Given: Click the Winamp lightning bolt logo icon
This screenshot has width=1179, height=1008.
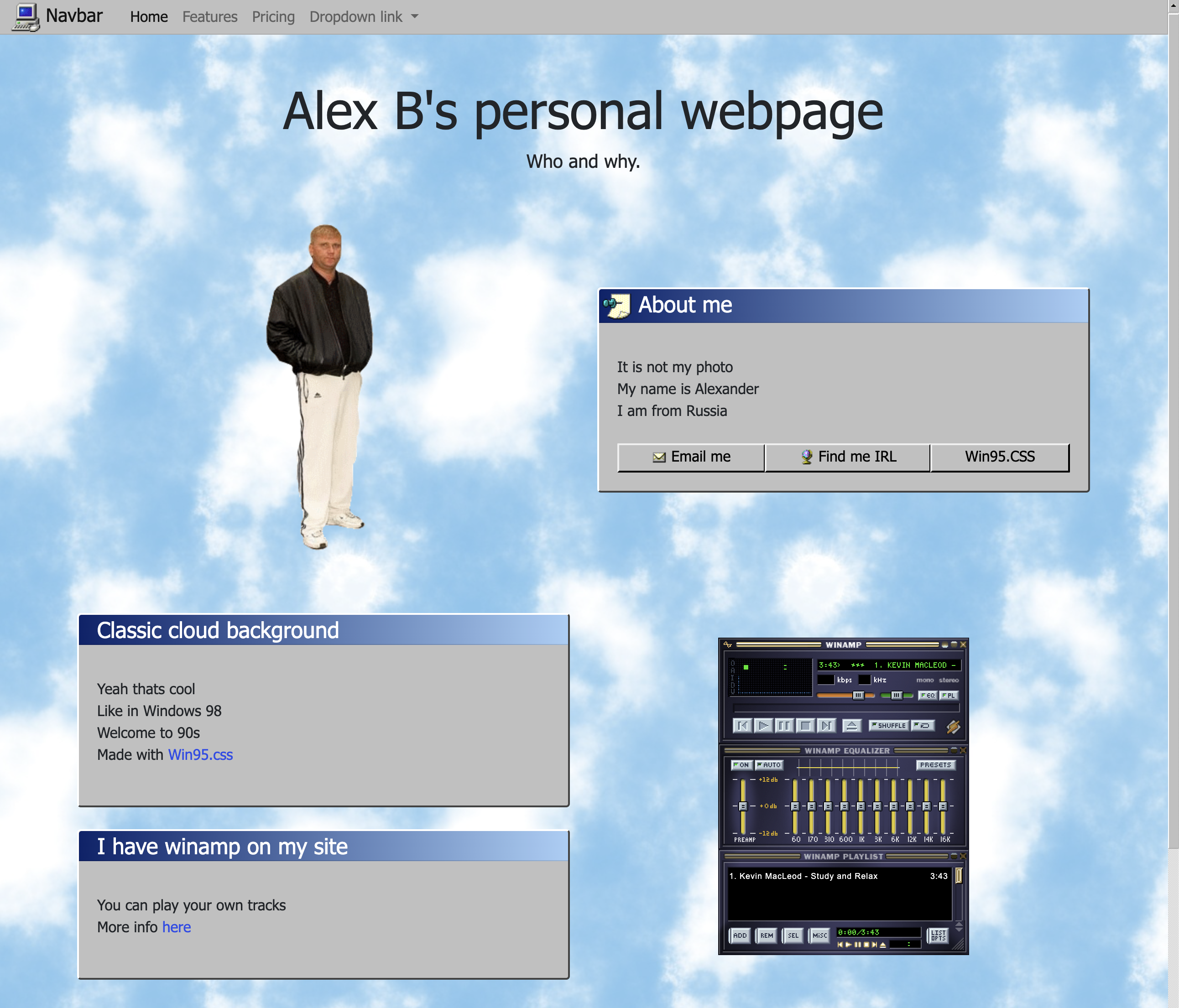Looking at the screenshot, I should pos(954,727).
